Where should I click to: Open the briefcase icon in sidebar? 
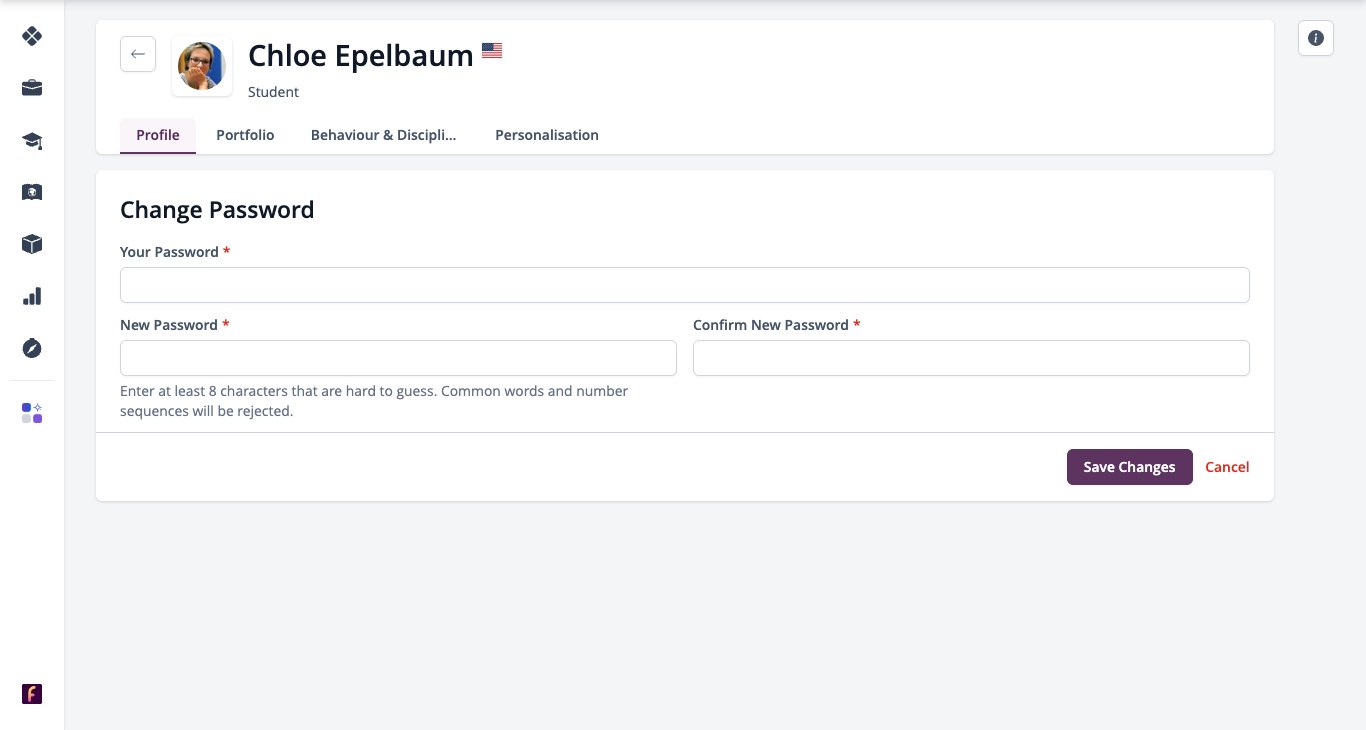pos(32,88)
